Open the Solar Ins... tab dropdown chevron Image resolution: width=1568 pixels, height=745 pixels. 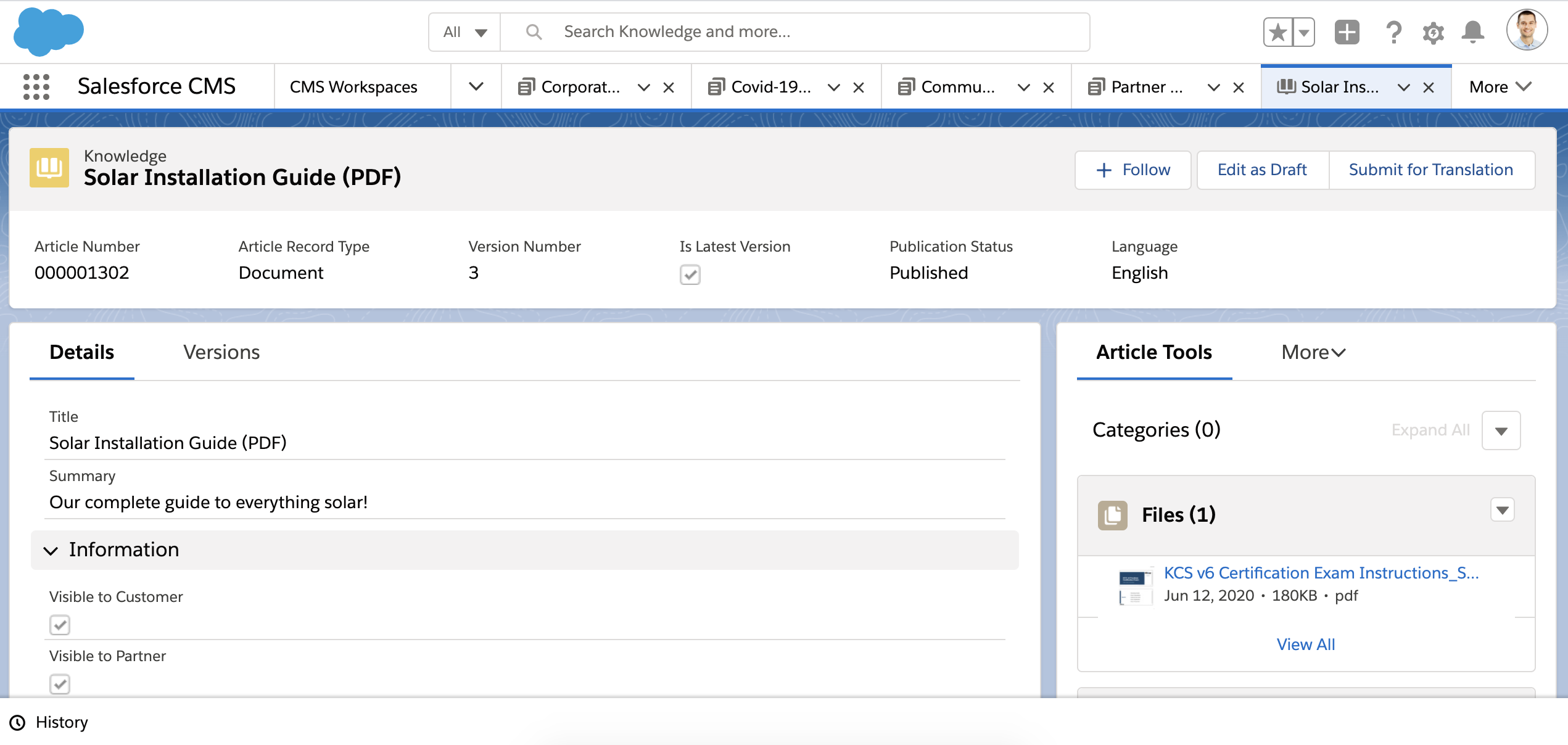coord(1403,88)
